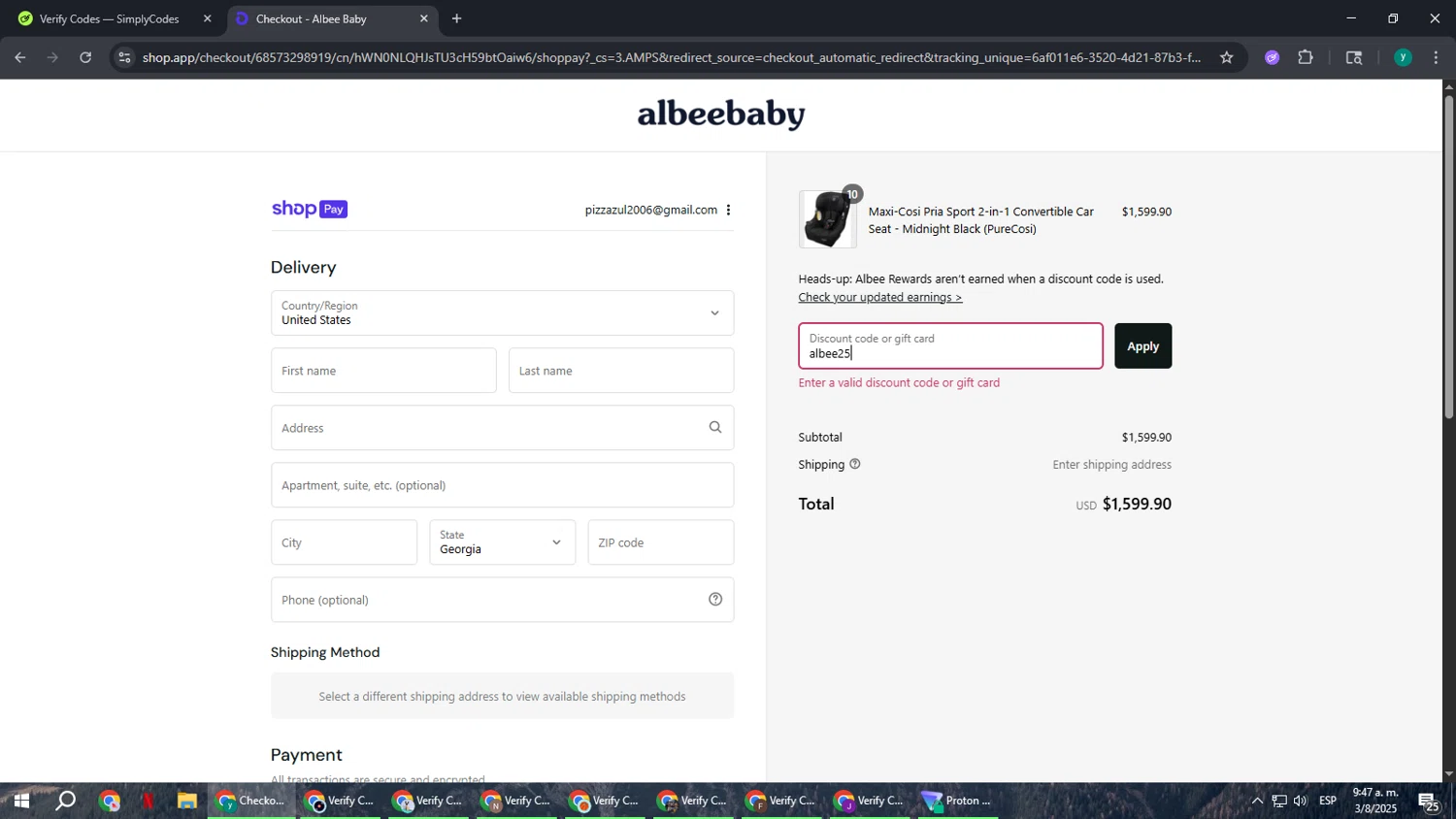Open Proton app in the taskbar
The width and height of the screenshot is (1456, 819).
click(957, 801)
